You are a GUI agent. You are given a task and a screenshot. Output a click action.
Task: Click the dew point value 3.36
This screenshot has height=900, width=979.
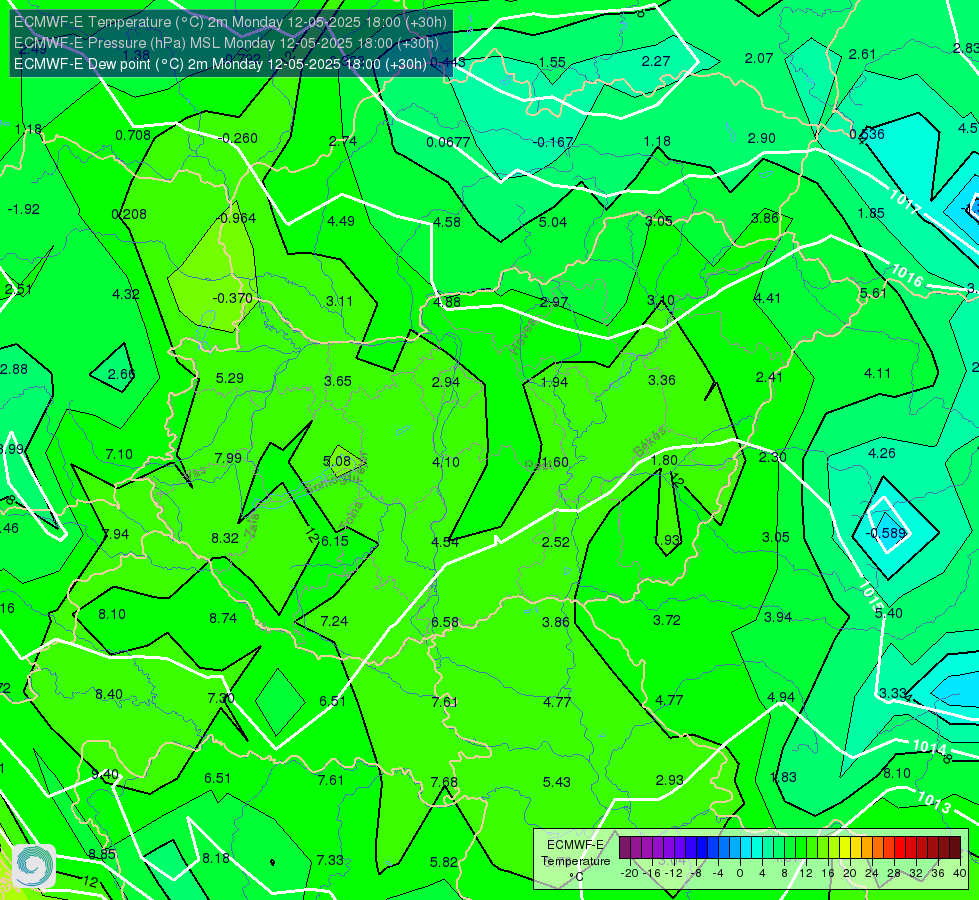click(x=661, y=380)
